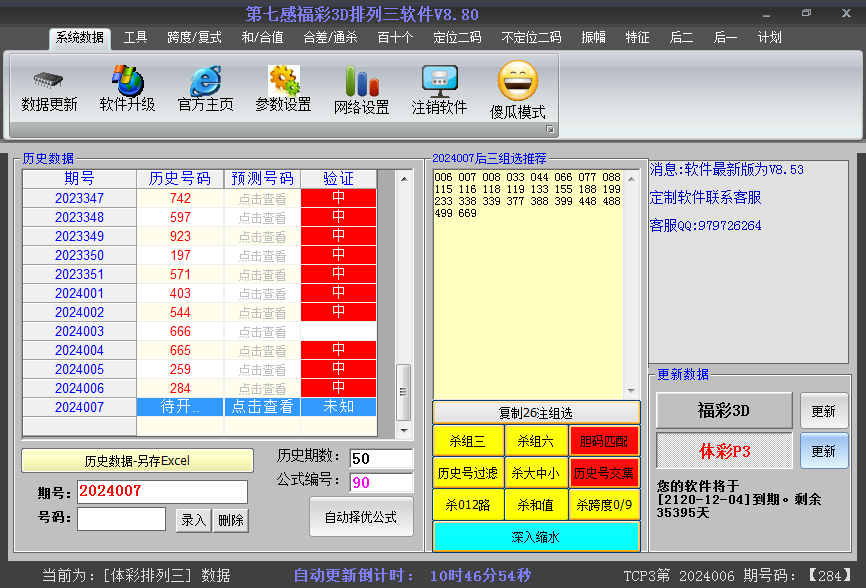The width and height of the screenshot is (866, 588).
Task: Open the 定位二码 tab
Action: [457, 38]
